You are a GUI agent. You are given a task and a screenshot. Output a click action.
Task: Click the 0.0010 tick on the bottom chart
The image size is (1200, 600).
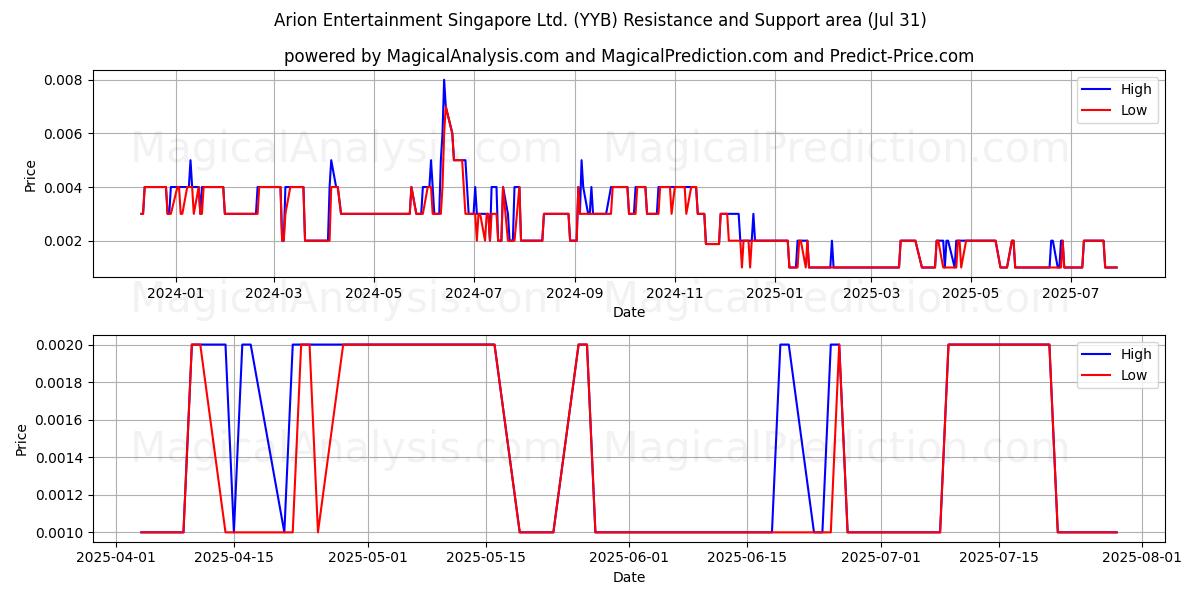(60, 533)
